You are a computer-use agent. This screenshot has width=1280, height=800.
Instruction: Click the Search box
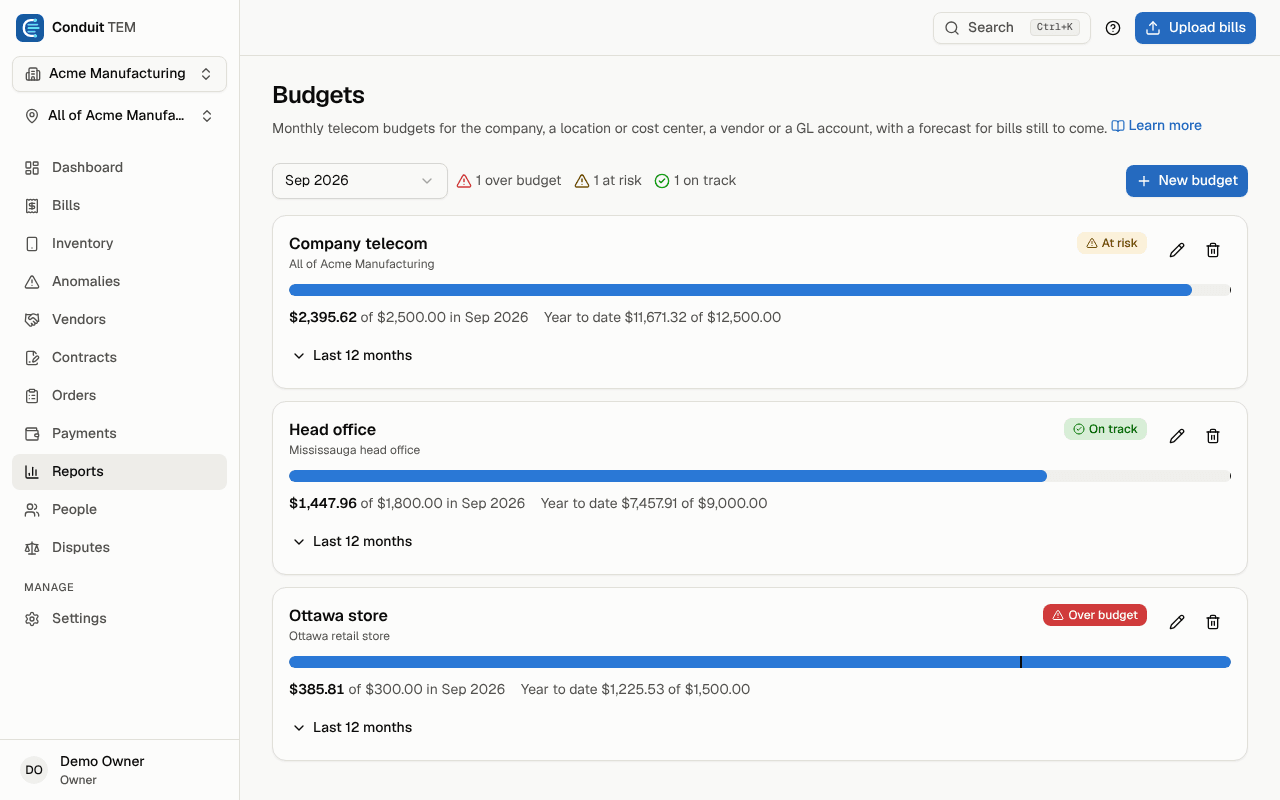(1012, 28)
